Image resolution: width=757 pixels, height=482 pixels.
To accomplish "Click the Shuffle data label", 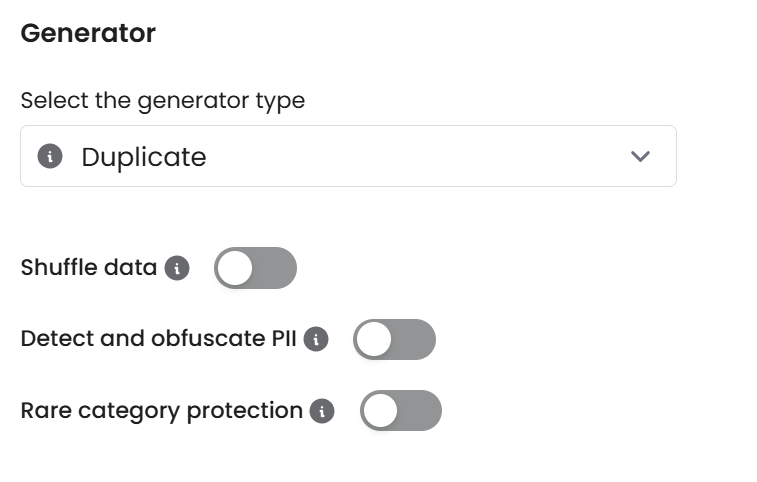I will pyautogui.click(x=89, y=268).
